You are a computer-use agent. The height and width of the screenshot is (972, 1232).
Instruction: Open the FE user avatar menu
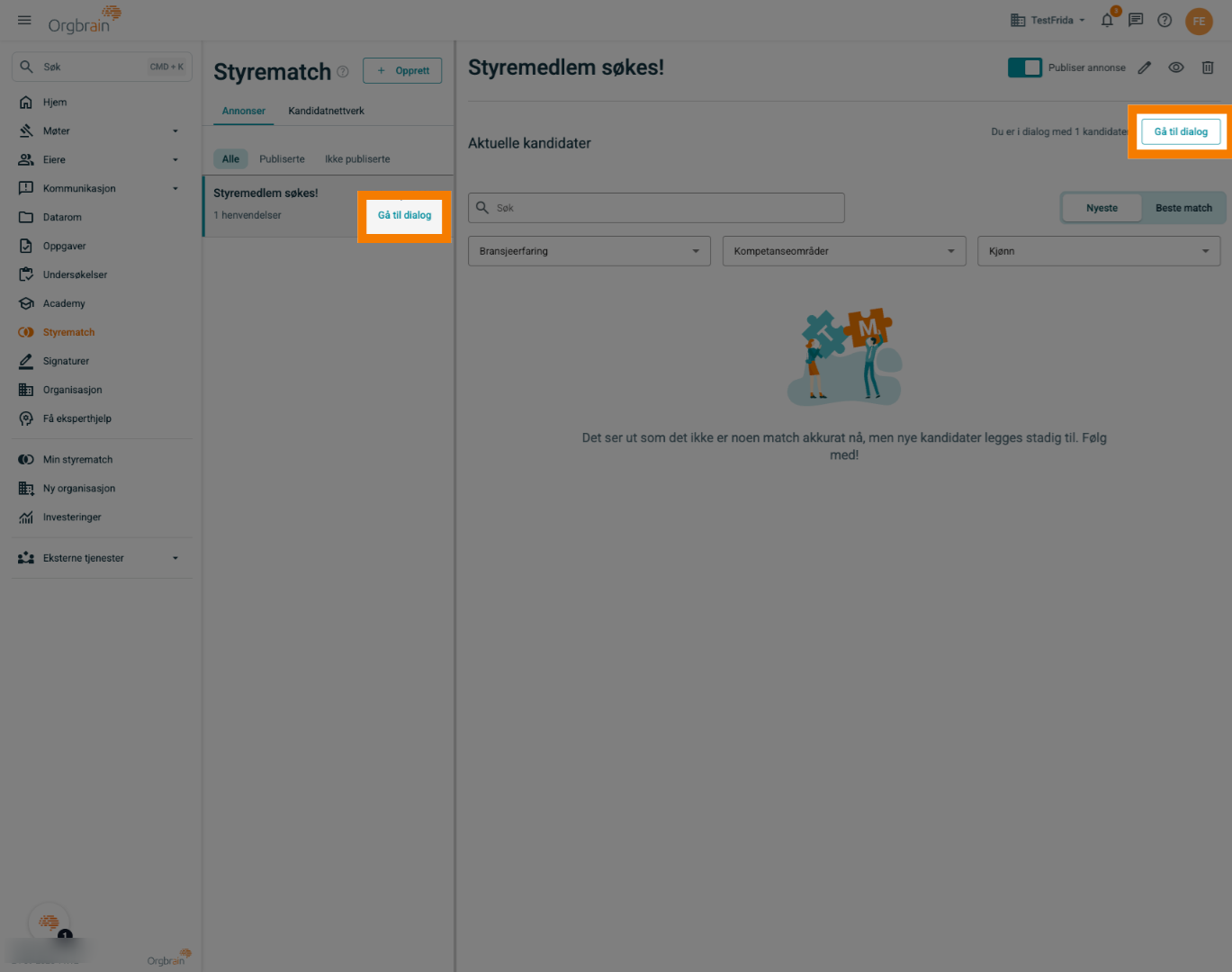click(1199, 21)
